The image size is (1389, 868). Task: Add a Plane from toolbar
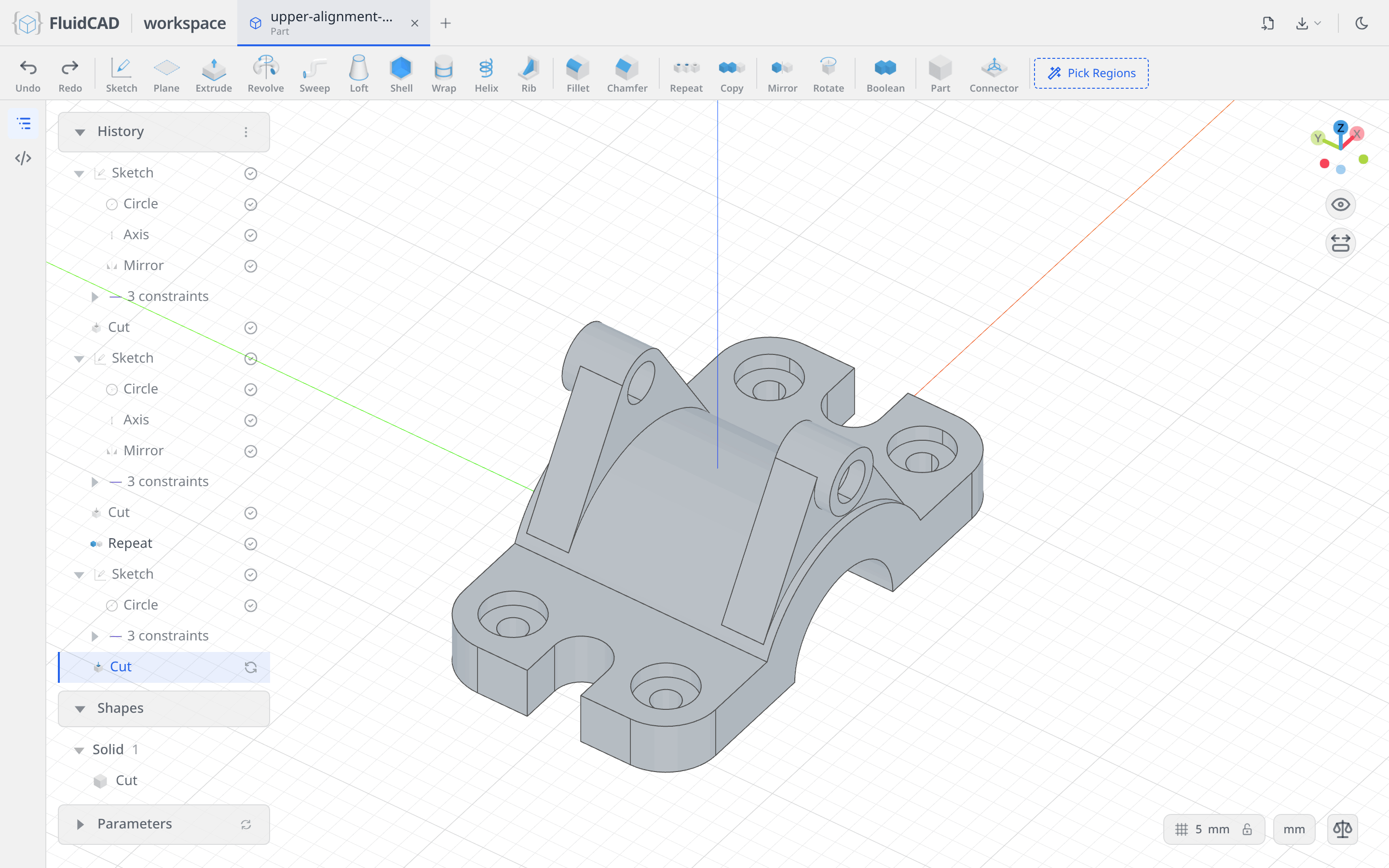point(166,74)
